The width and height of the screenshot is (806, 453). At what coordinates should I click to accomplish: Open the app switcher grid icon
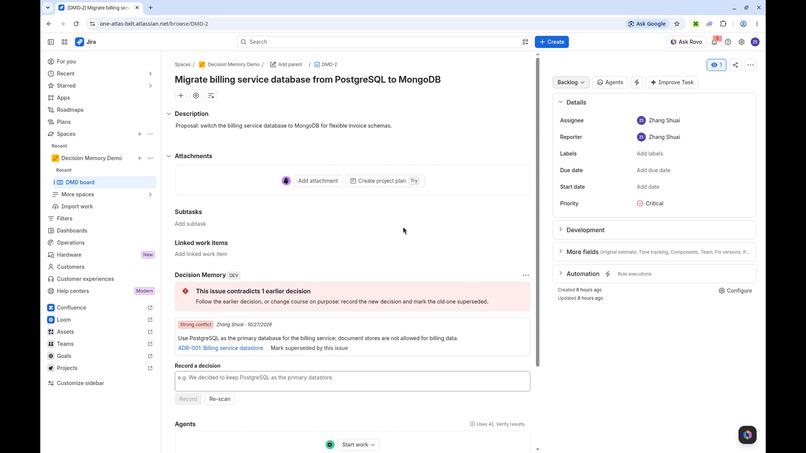point(64,42)
